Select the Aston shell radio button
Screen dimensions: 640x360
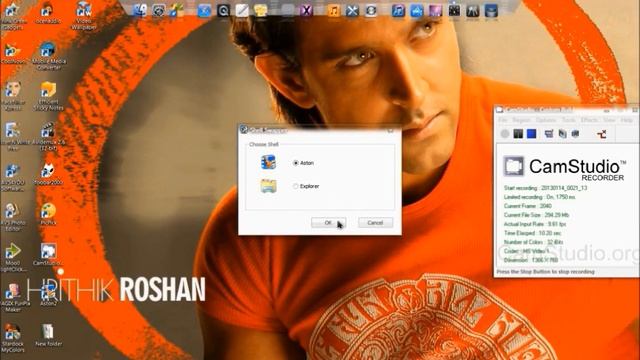[x=296, y=163]
